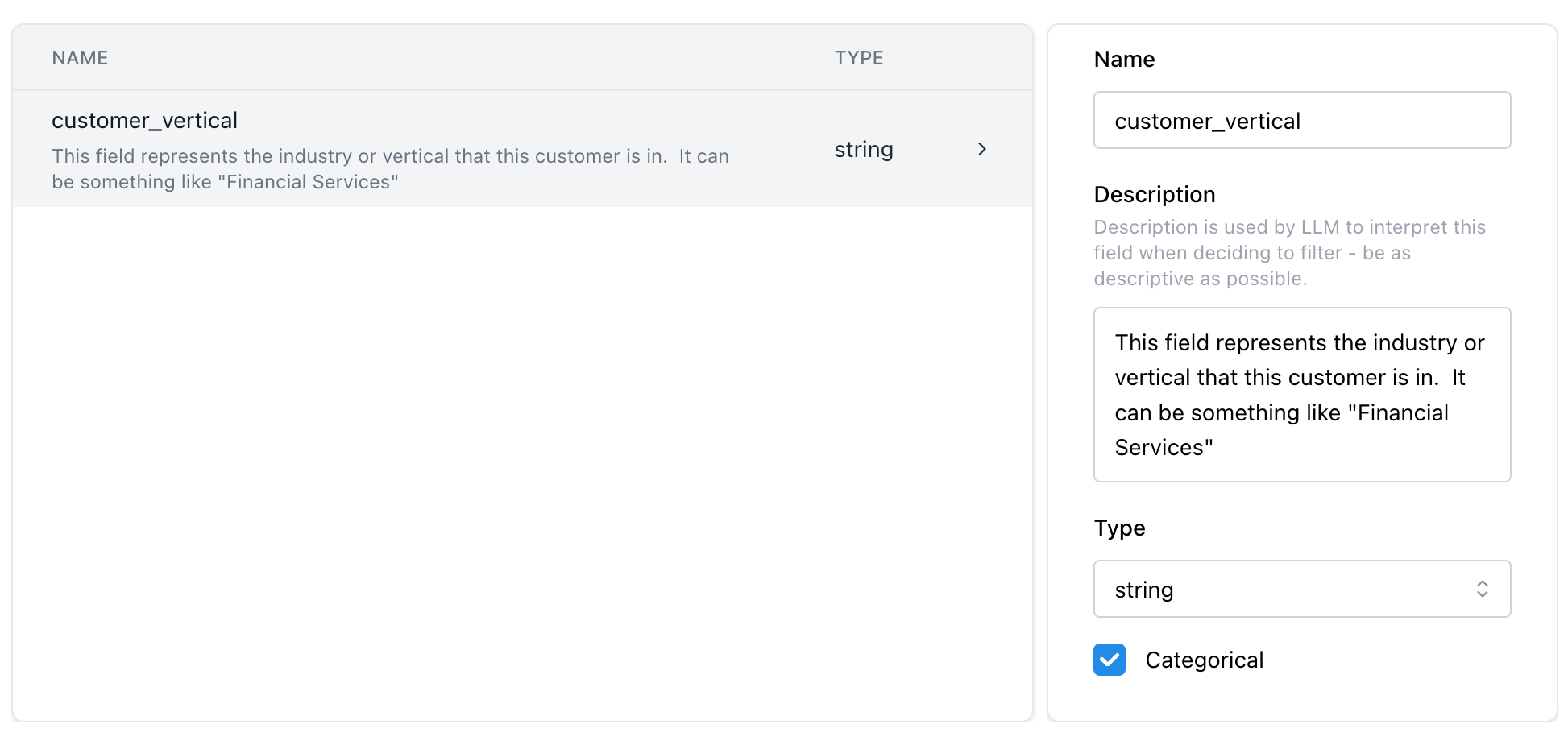Click the Name heading in the side panel

click(x=1124, y=59)
